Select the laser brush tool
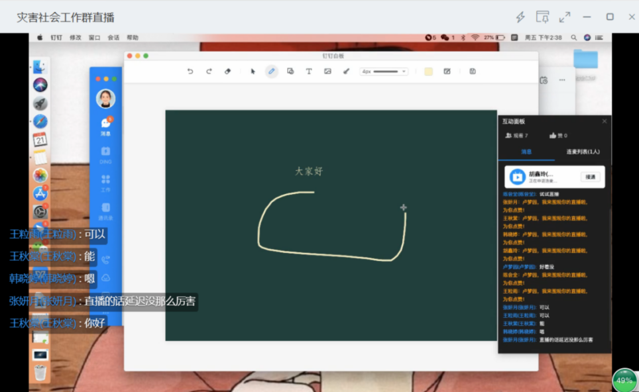This screenshot has width=639, height=392. click(346, 71)
